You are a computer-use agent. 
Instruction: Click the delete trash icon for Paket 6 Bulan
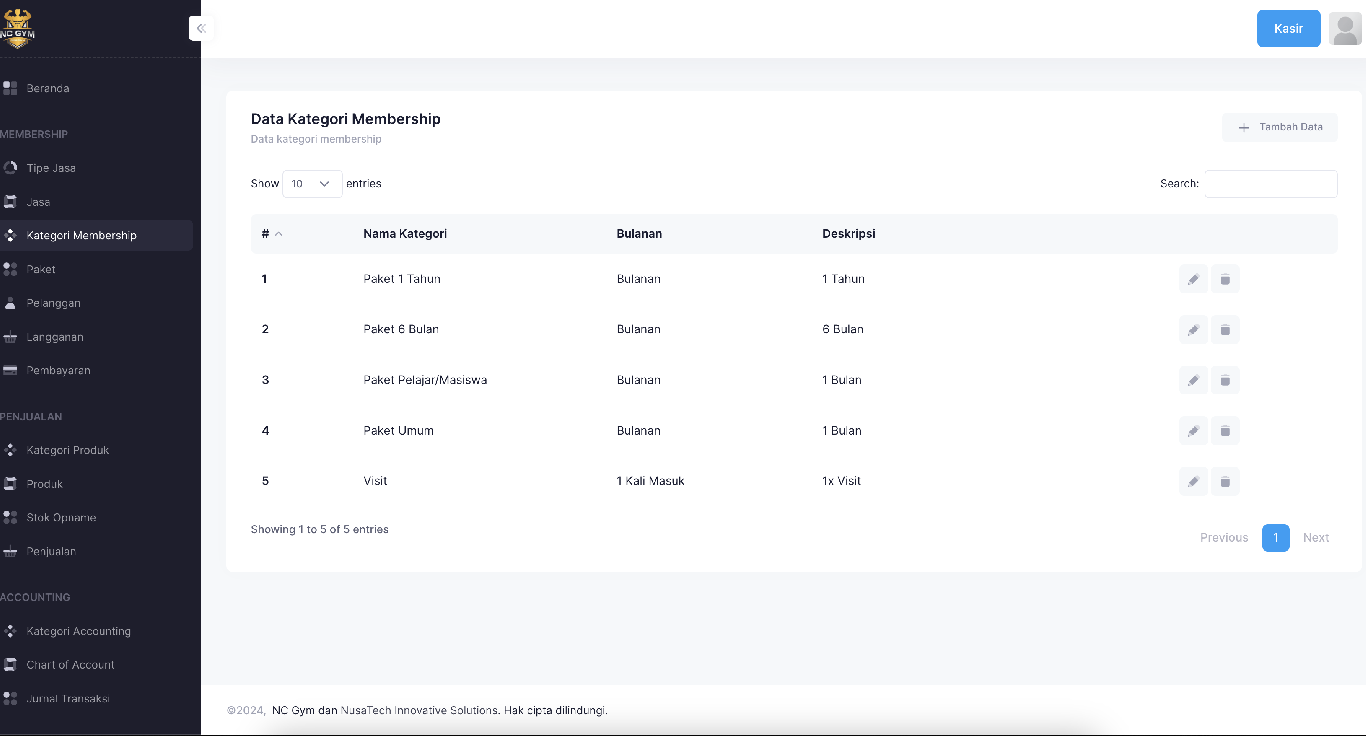coord(1225,329)
